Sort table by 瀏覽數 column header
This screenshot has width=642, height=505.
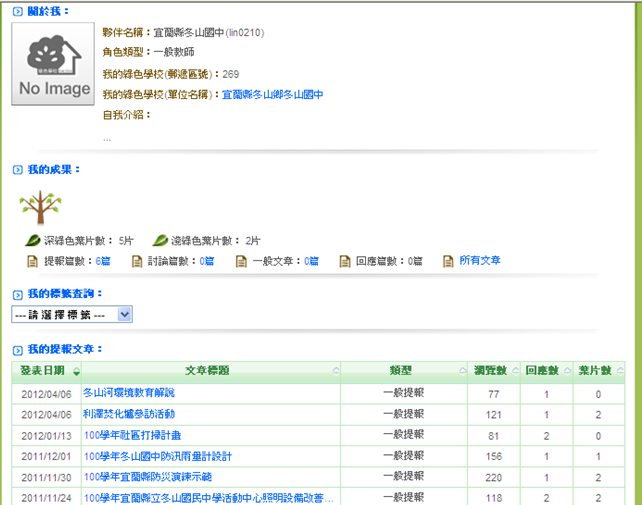click(x=496, y=371)
